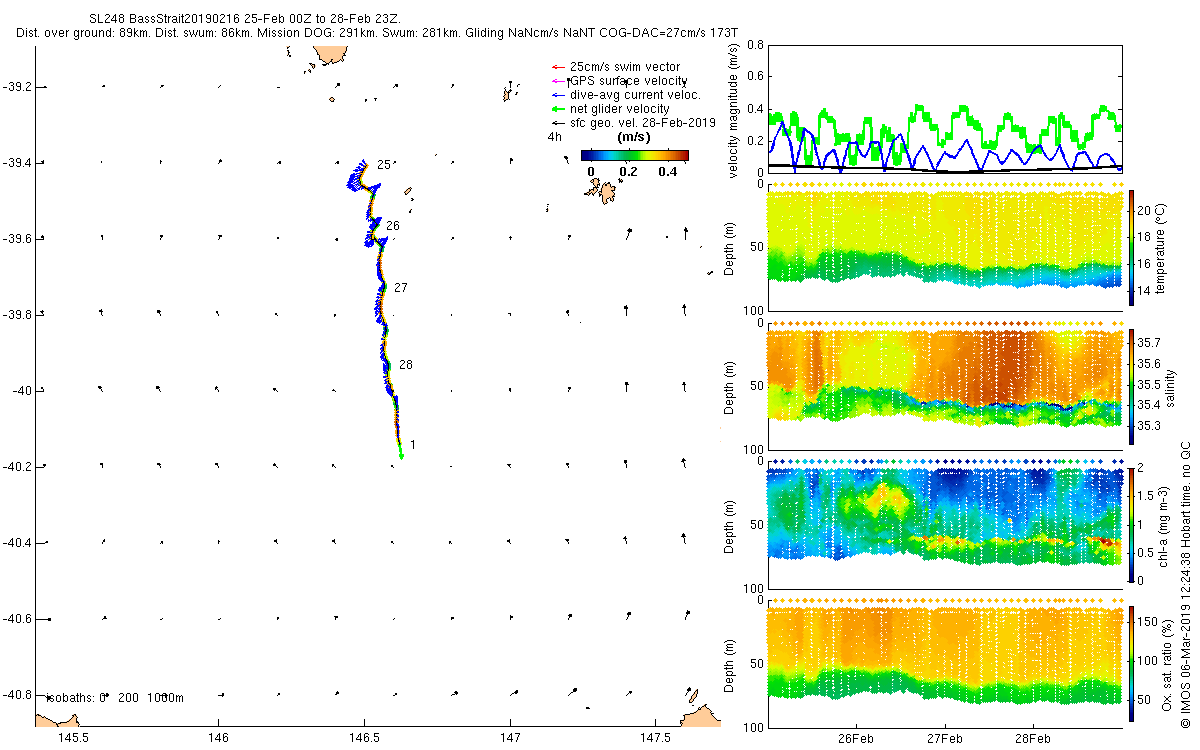Select 'sfc geo. vel. 28-Feb-2019' legend entry
The image size is (1200, 750).
point(634,123)
